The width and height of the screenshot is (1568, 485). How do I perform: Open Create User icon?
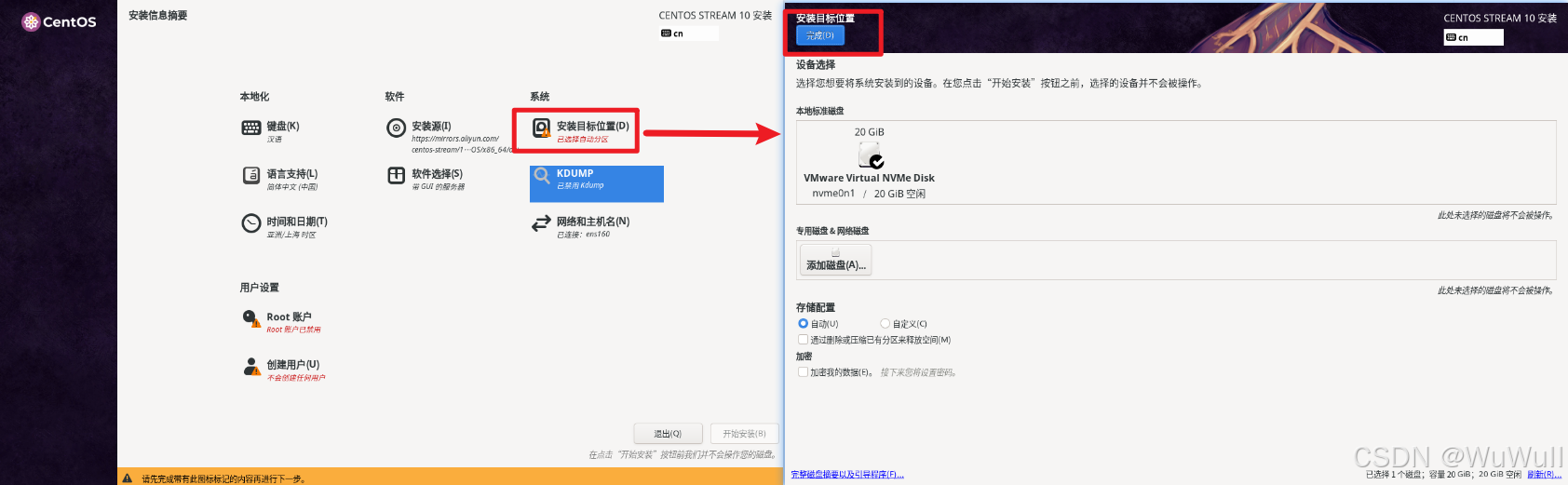[251, 367]
